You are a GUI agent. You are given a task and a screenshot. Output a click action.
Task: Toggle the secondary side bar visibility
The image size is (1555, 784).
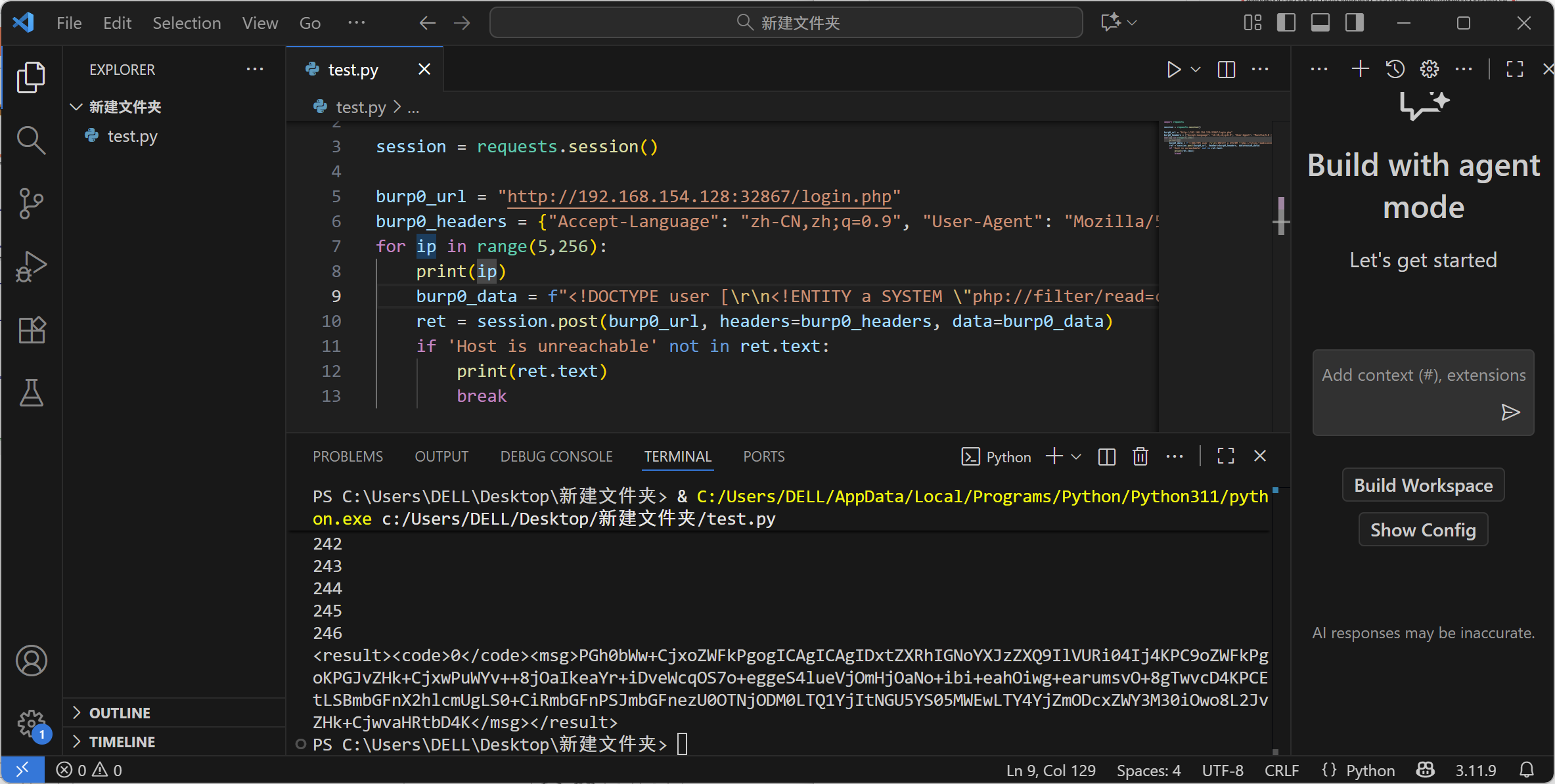1354,23
